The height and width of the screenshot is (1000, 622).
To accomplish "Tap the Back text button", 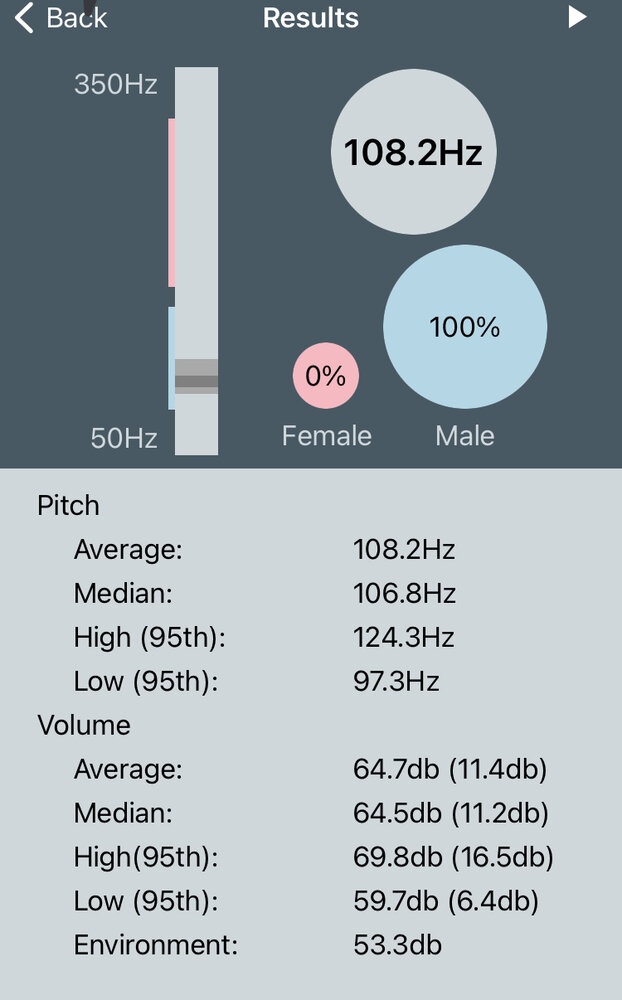I will [77, 18].
